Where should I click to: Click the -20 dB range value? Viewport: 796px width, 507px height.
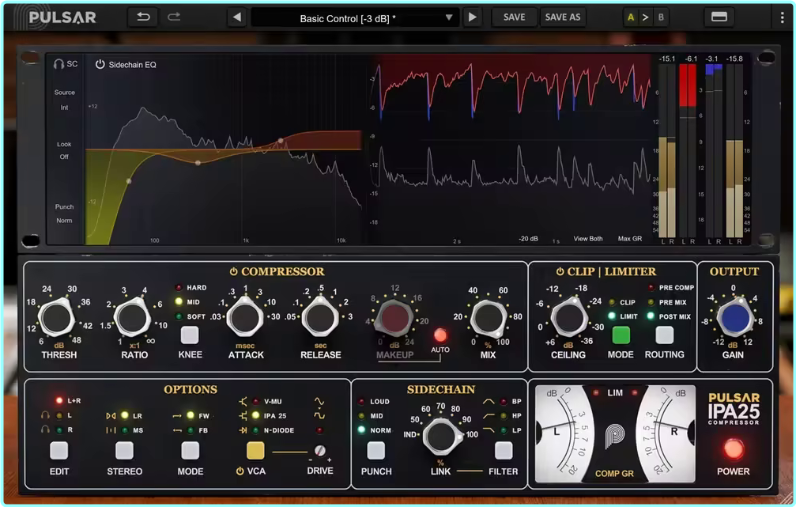528,239
